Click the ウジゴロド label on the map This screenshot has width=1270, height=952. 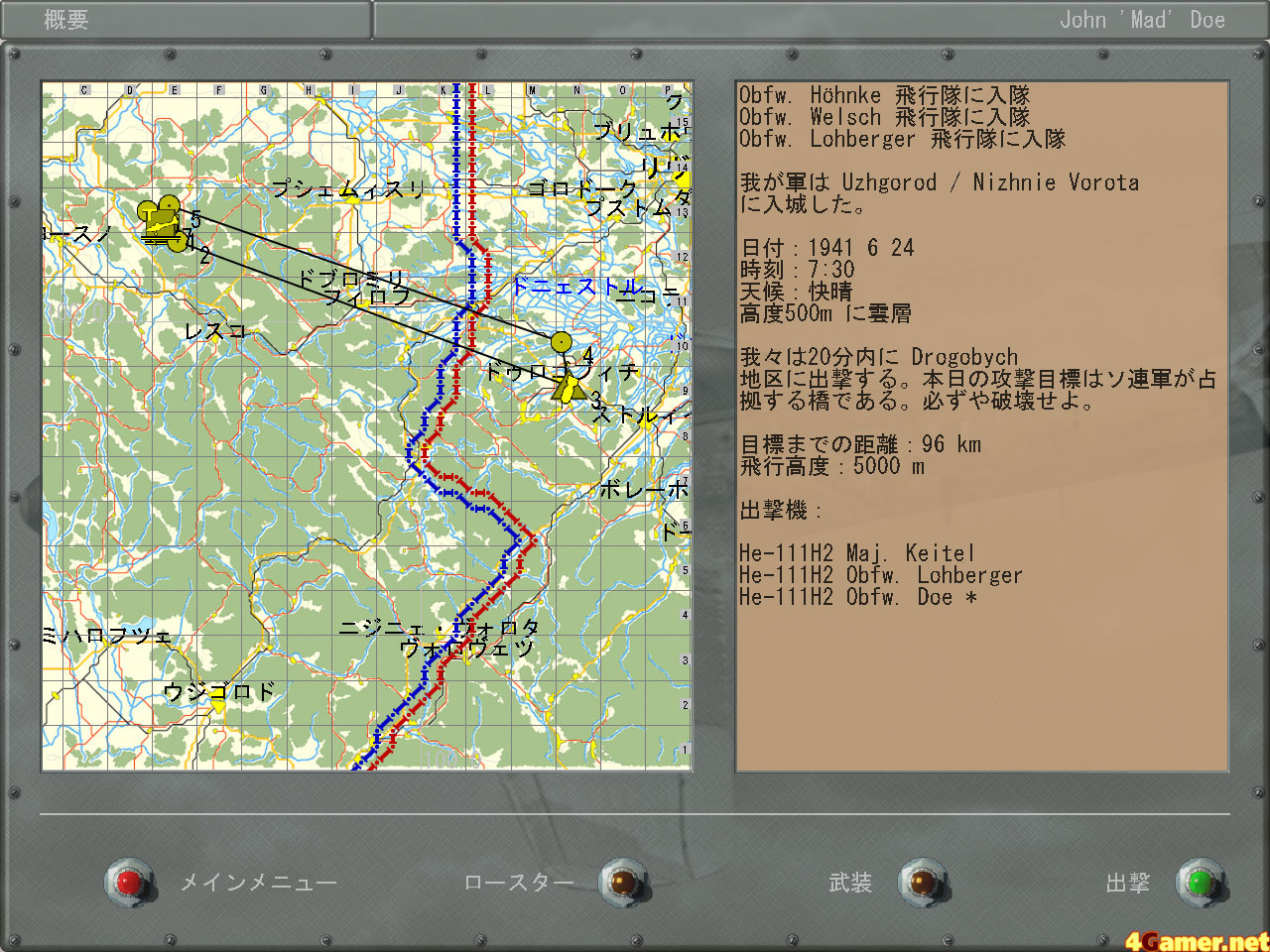click(218, 691)
